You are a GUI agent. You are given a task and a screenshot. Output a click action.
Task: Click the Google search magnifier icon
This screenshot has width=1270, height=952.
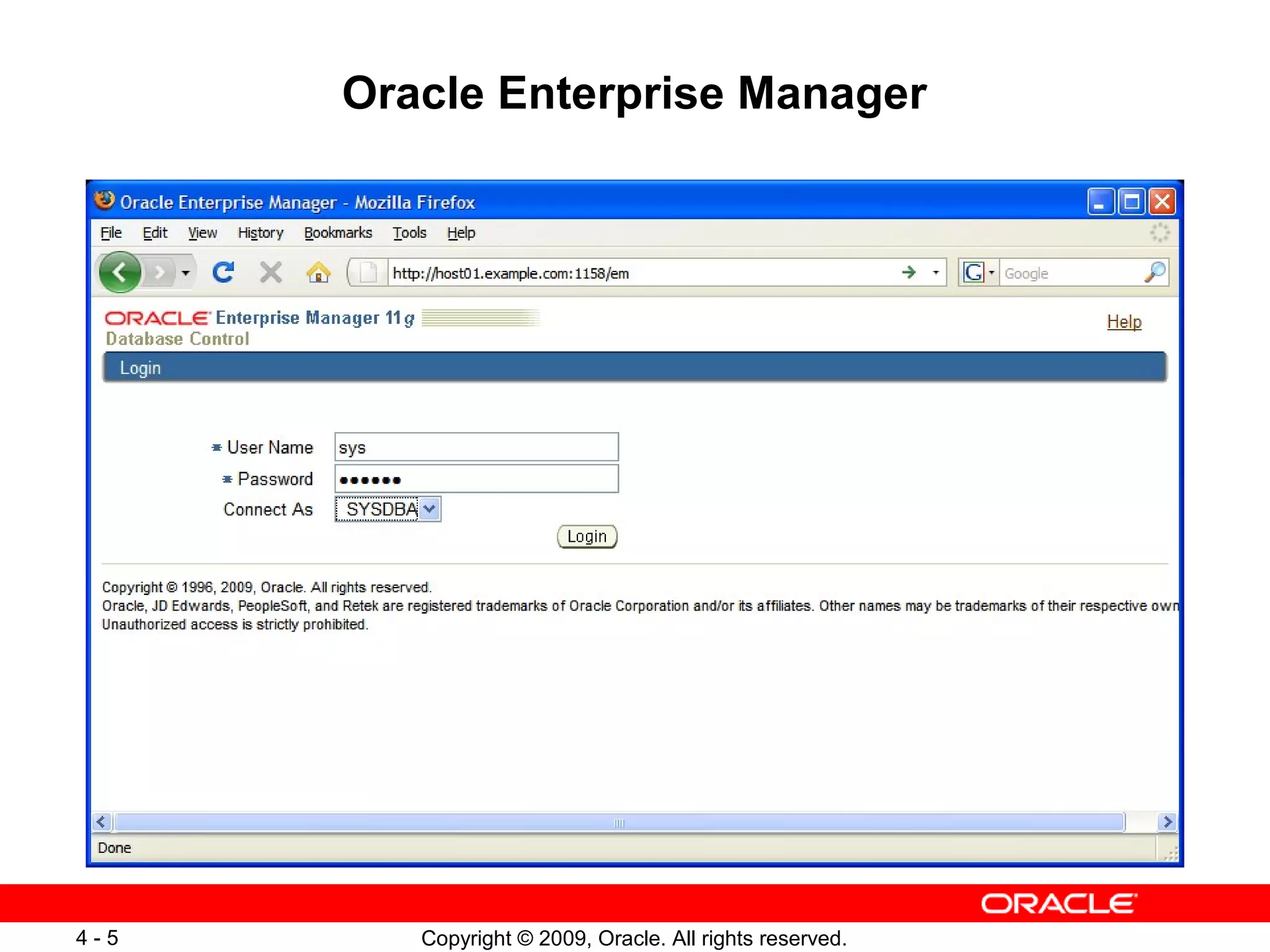(x=1155, y=272)
